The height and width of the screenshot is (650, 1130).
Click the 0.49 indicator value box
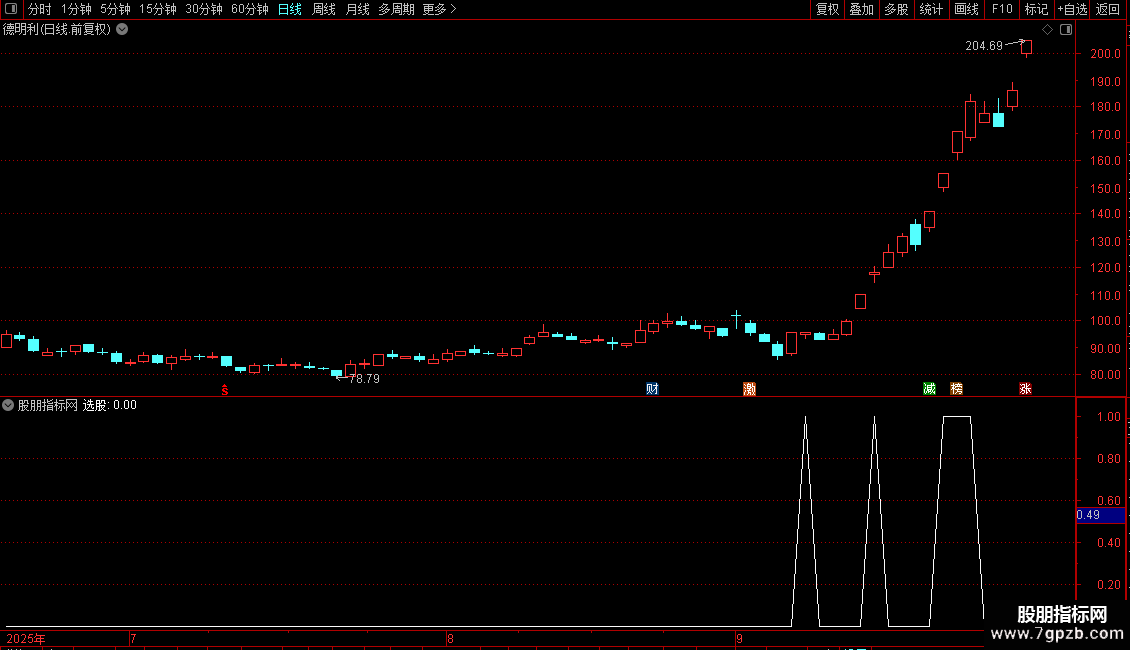click(1100, 515)
